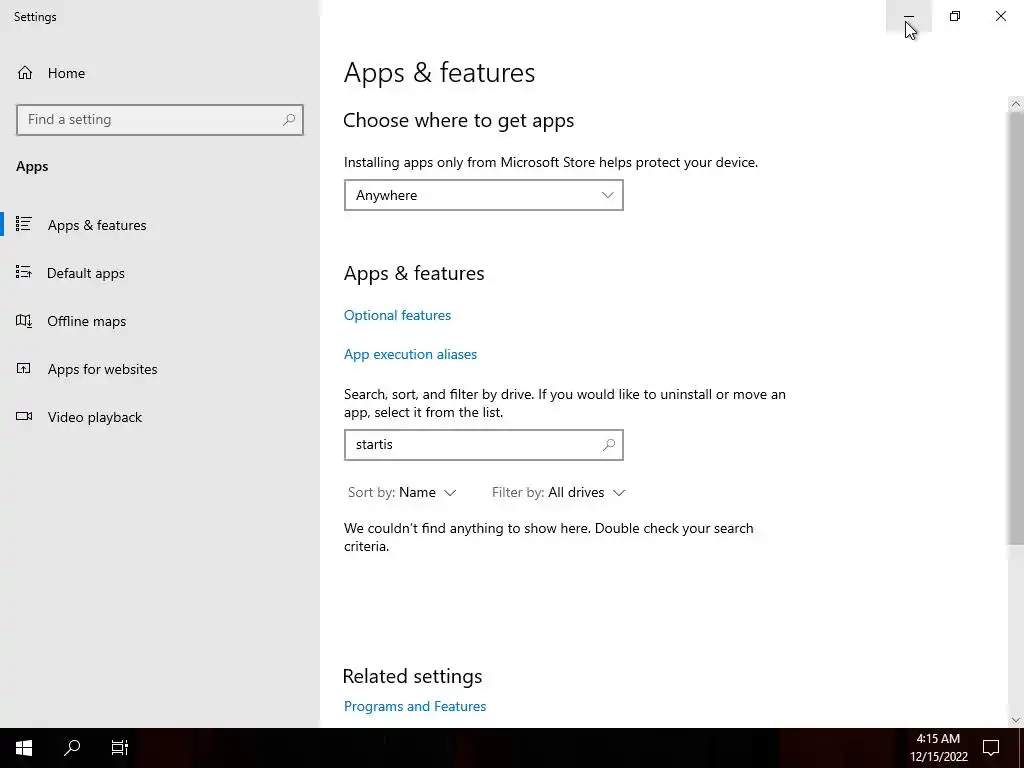Open App execution aliases link
Image resolution: width=1024 pixels, height=768 pixels.
pyautogui.click(x=410, y=354)
